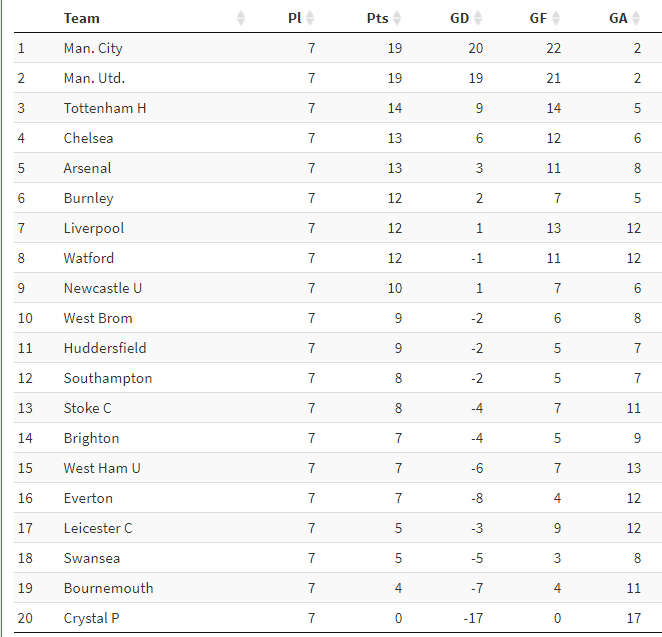Click Leicester C in the standings

tap(98, 528)
